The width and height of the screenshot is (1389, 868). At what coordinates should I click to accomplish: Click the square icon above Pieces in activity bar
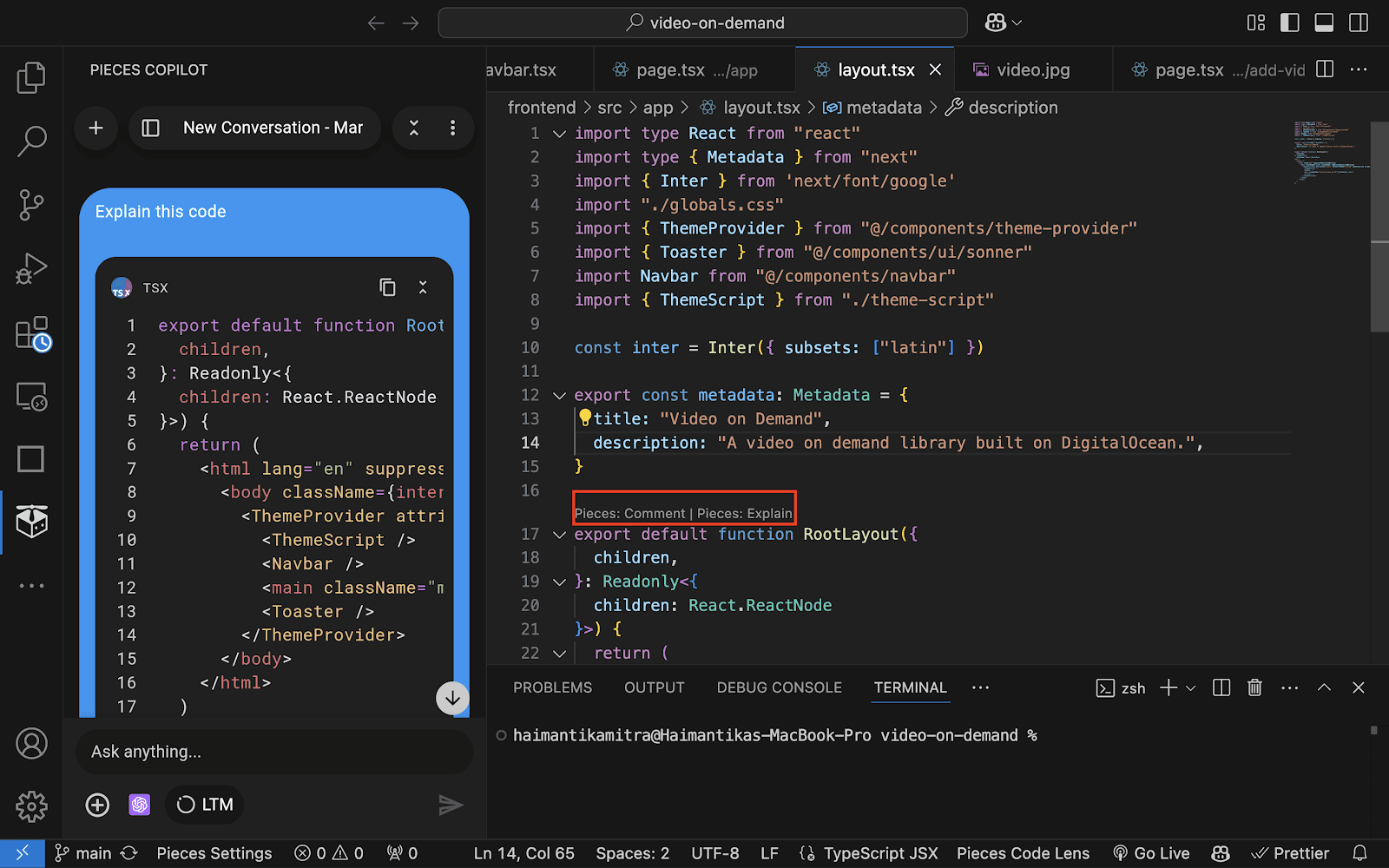(x=31, y=459)
